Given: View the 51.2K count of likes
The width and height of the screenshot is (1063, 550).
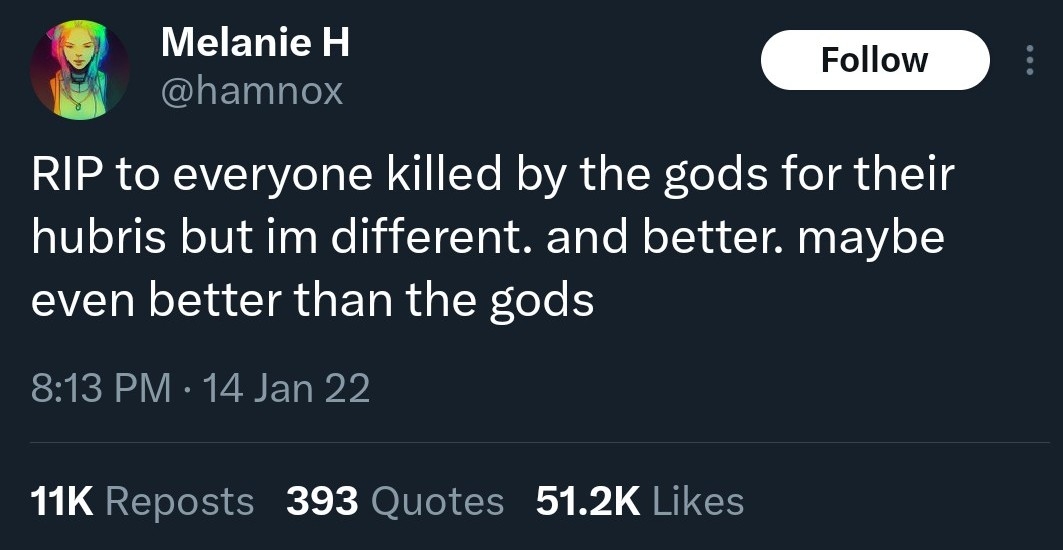Looking at the screenshot, I should pyautogui.click(x=587, y=500).
